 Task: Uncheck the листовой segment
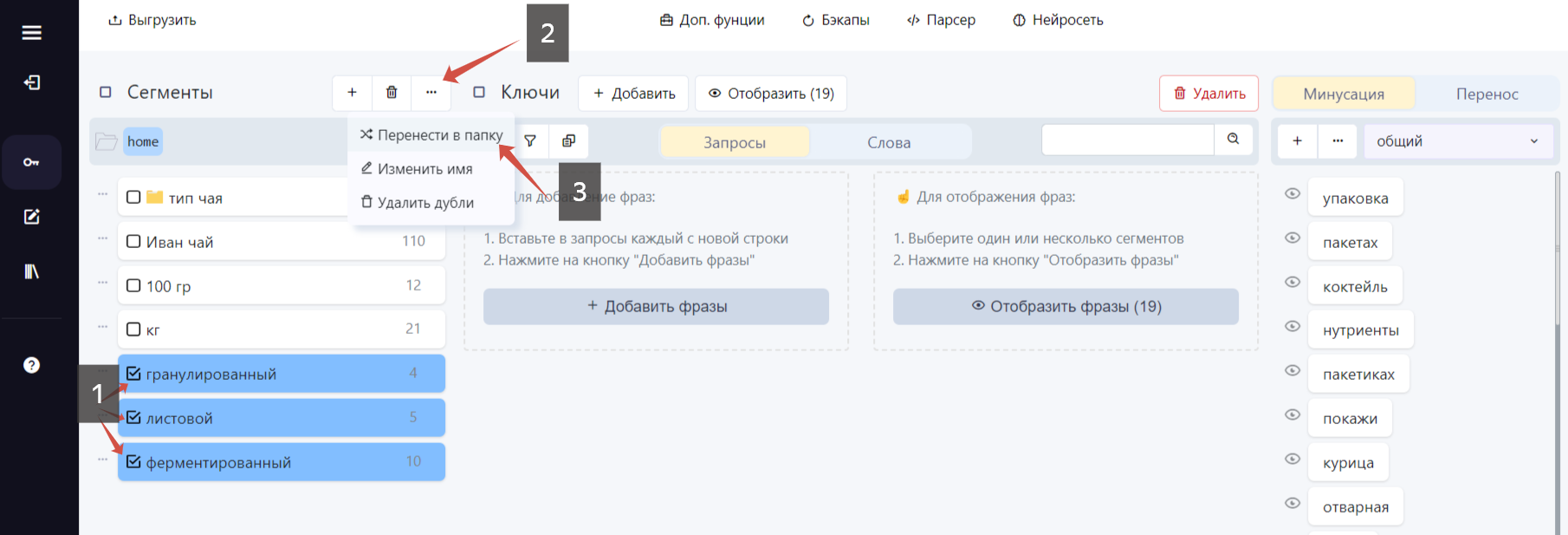(133, 418)
